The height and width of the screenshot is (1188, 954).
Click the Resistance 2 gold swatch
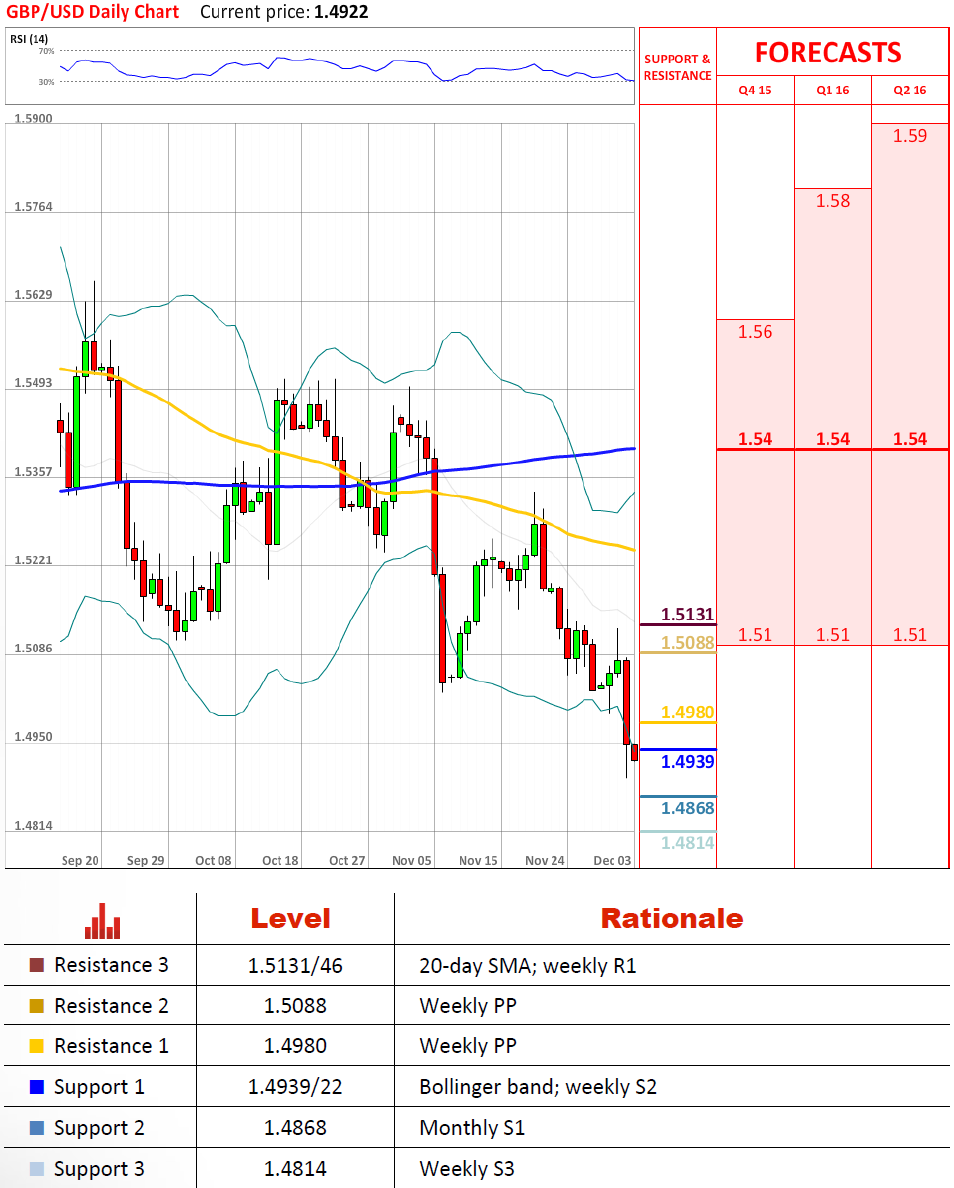[36, 1006]
